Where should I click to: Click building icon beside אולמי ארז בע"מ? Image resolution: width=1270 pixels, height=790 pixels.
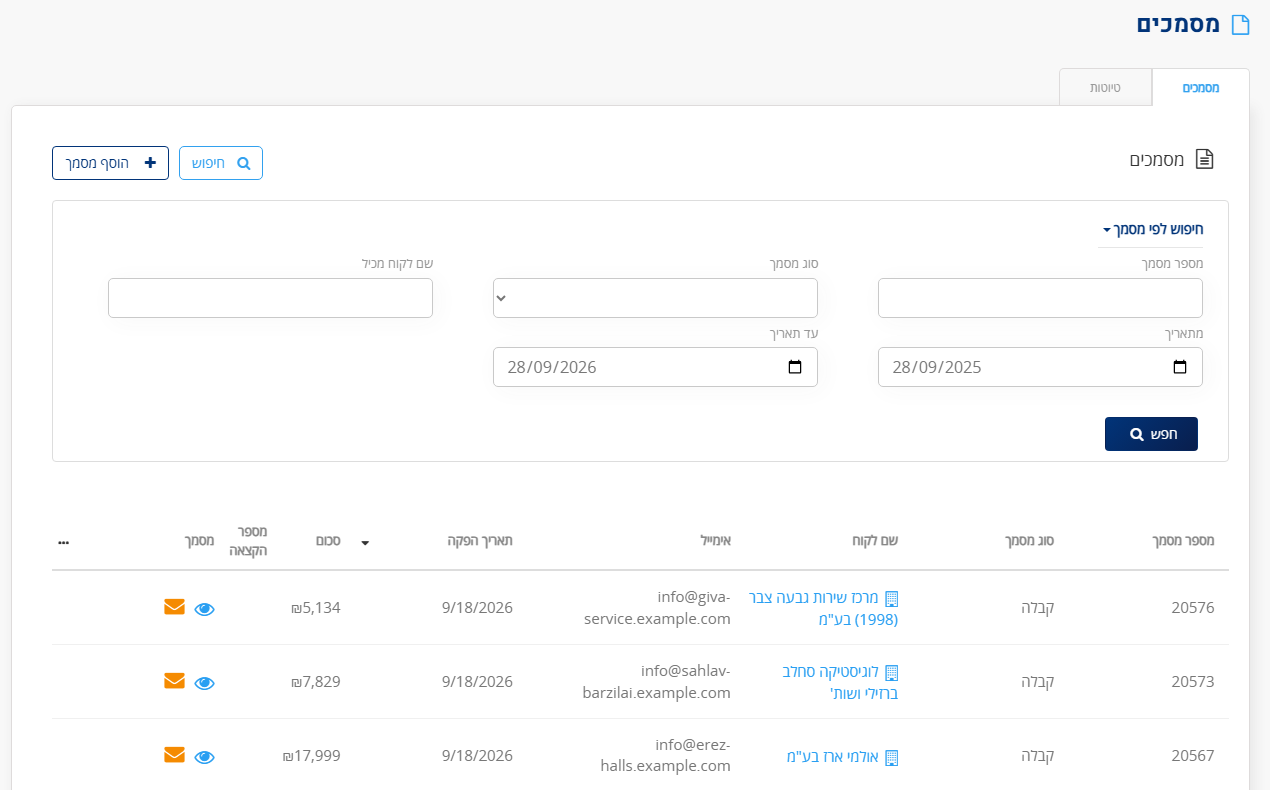pos(892,758)
